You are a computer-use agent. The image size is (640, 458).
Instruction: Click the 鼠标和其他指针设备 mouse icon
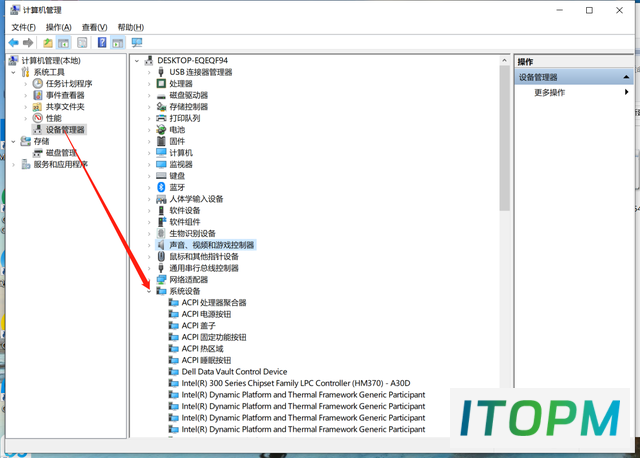tap(161, 256)
